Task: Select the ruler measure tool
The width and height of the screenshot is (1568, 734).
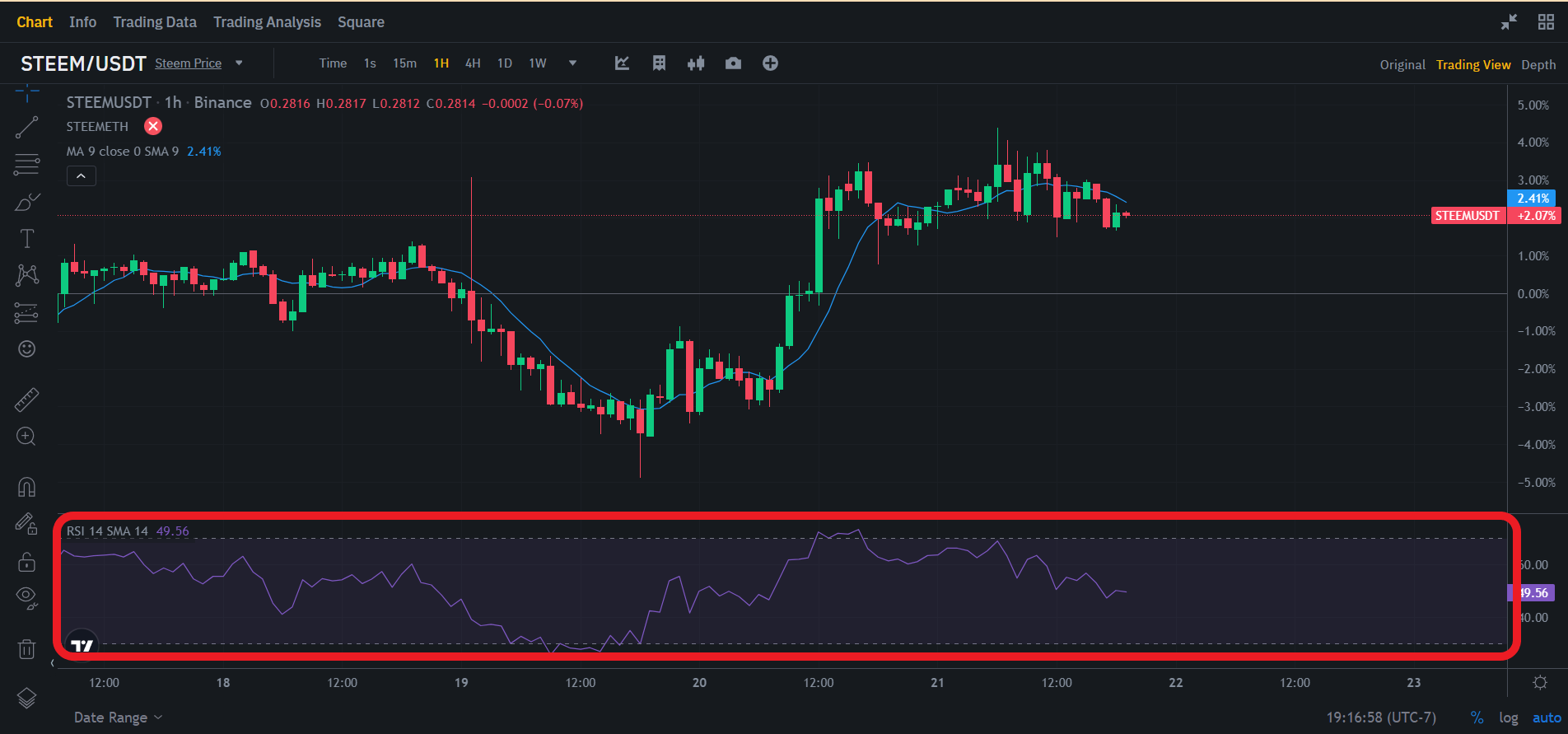Action: 26,400
